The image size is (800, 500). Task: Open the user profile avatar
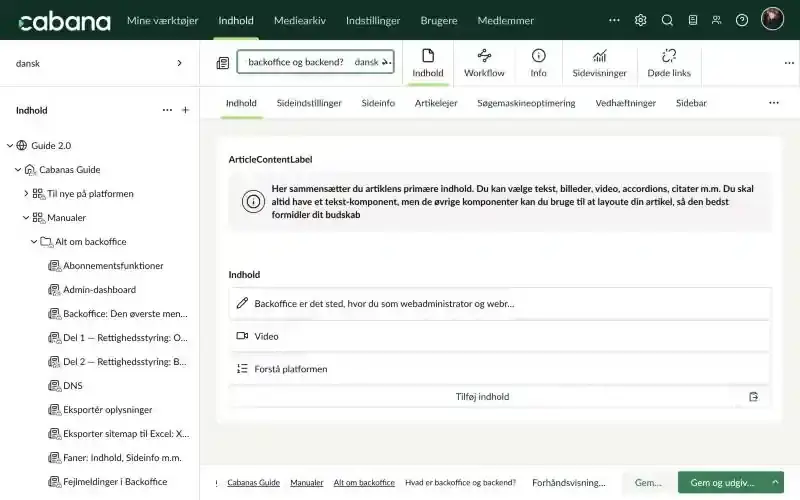click(772, 19)
